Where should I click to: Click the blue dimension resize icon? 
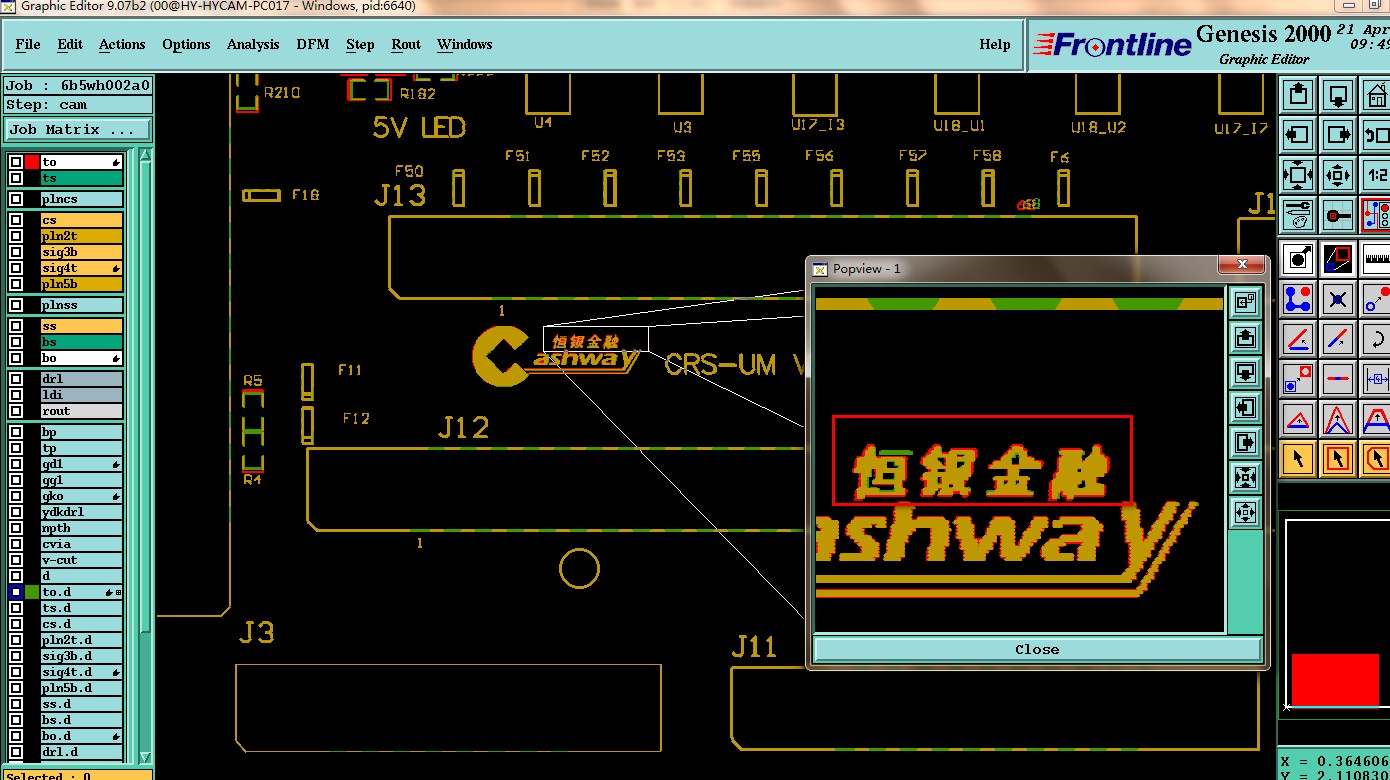(1376, 379)
